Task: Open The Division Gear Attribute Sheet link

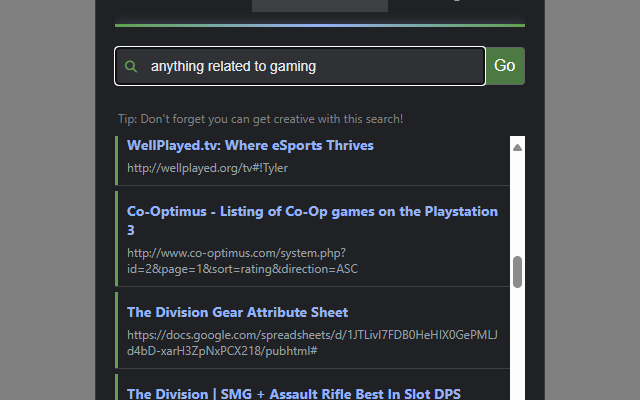Action: [x=238, y=312]
